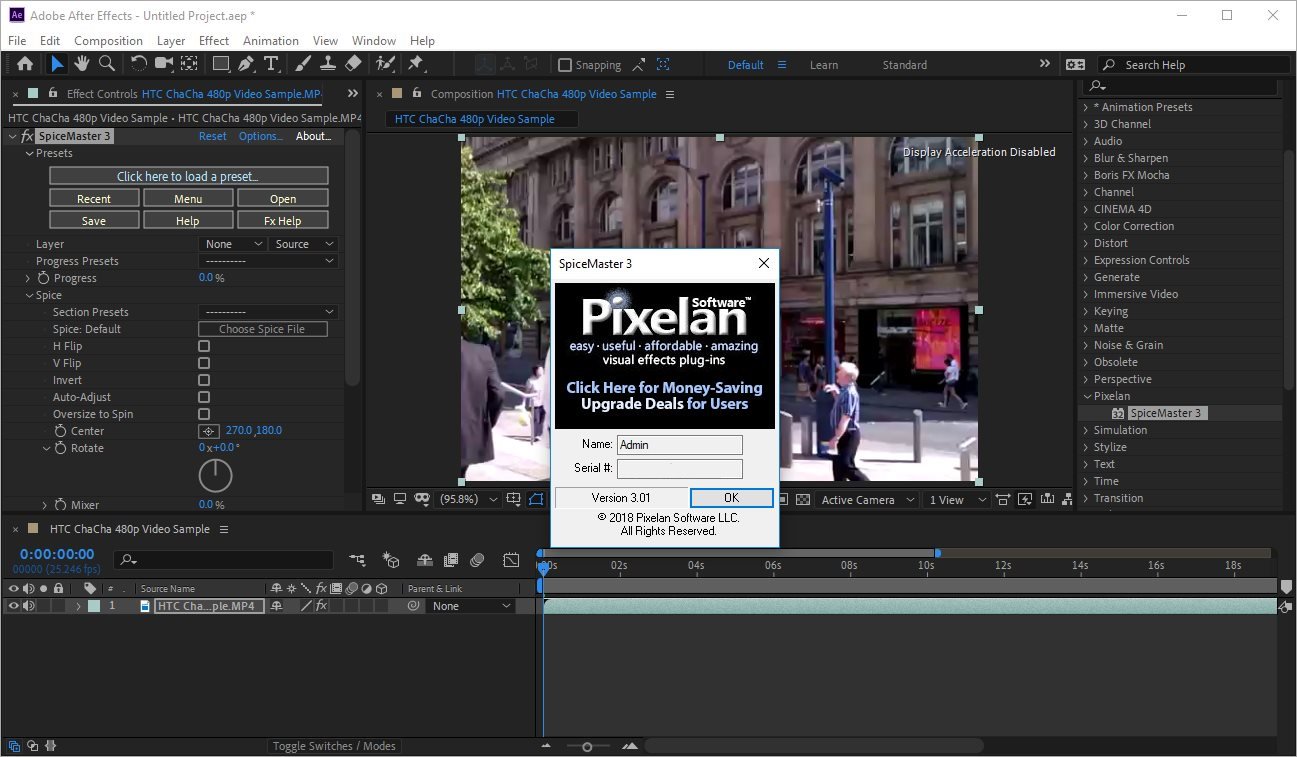
Task: Mute layer 1 audio speaker toggle
Action: 28,606
